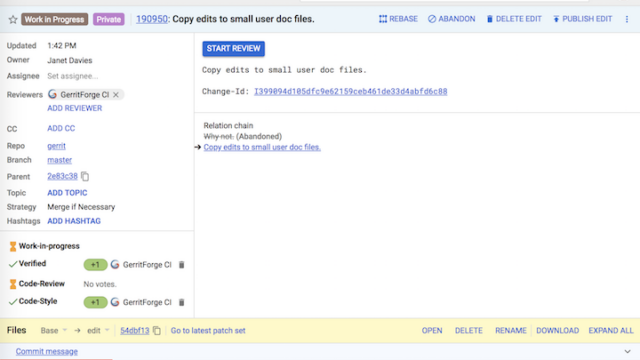Open change number 190950 link
Image resolution: width=640 pixels, height=360 pixels.
[x=152, y=19]
